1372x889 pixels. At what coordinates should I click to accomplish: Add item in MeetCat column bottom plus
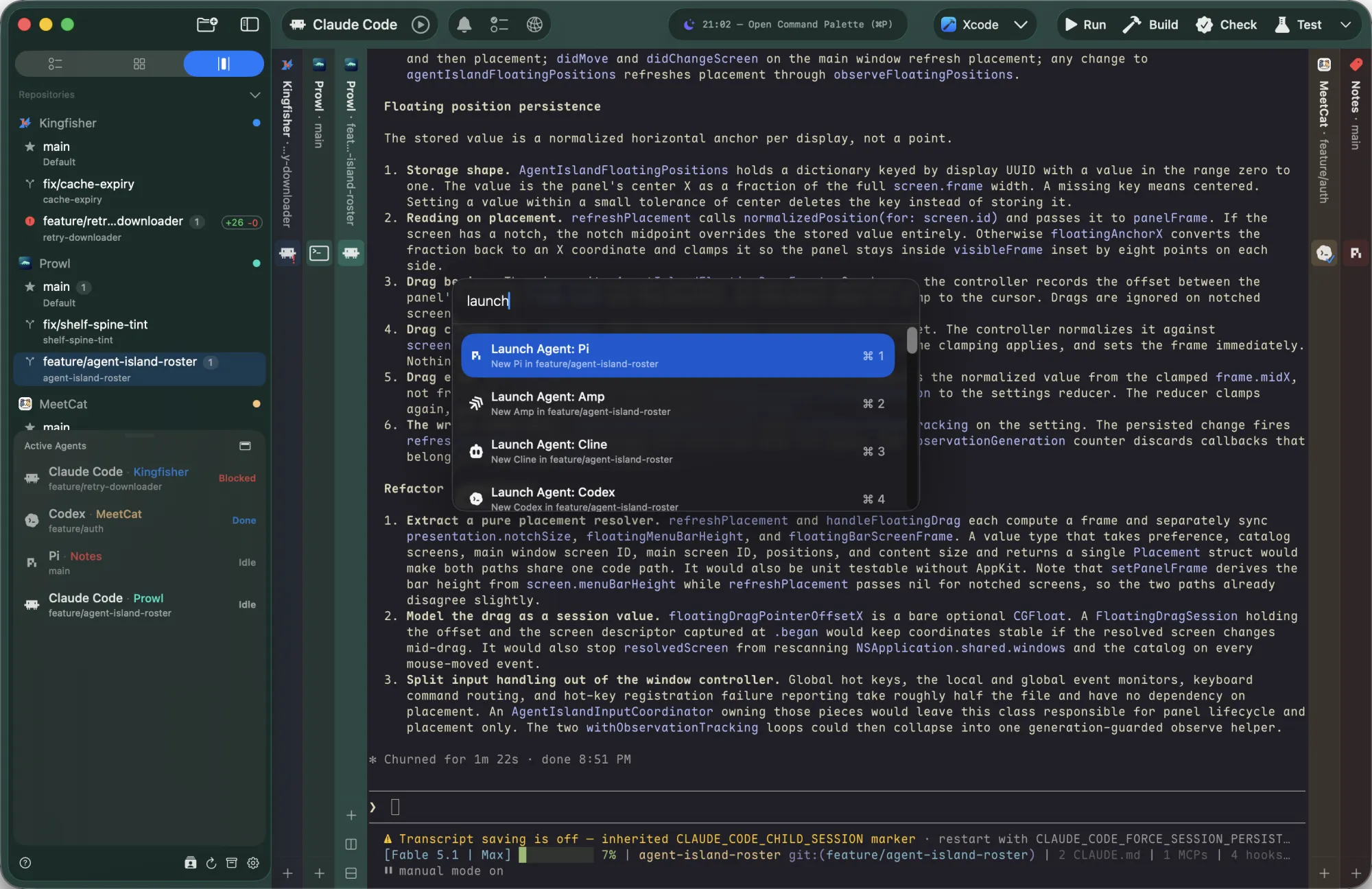[x=1324, y=873]
